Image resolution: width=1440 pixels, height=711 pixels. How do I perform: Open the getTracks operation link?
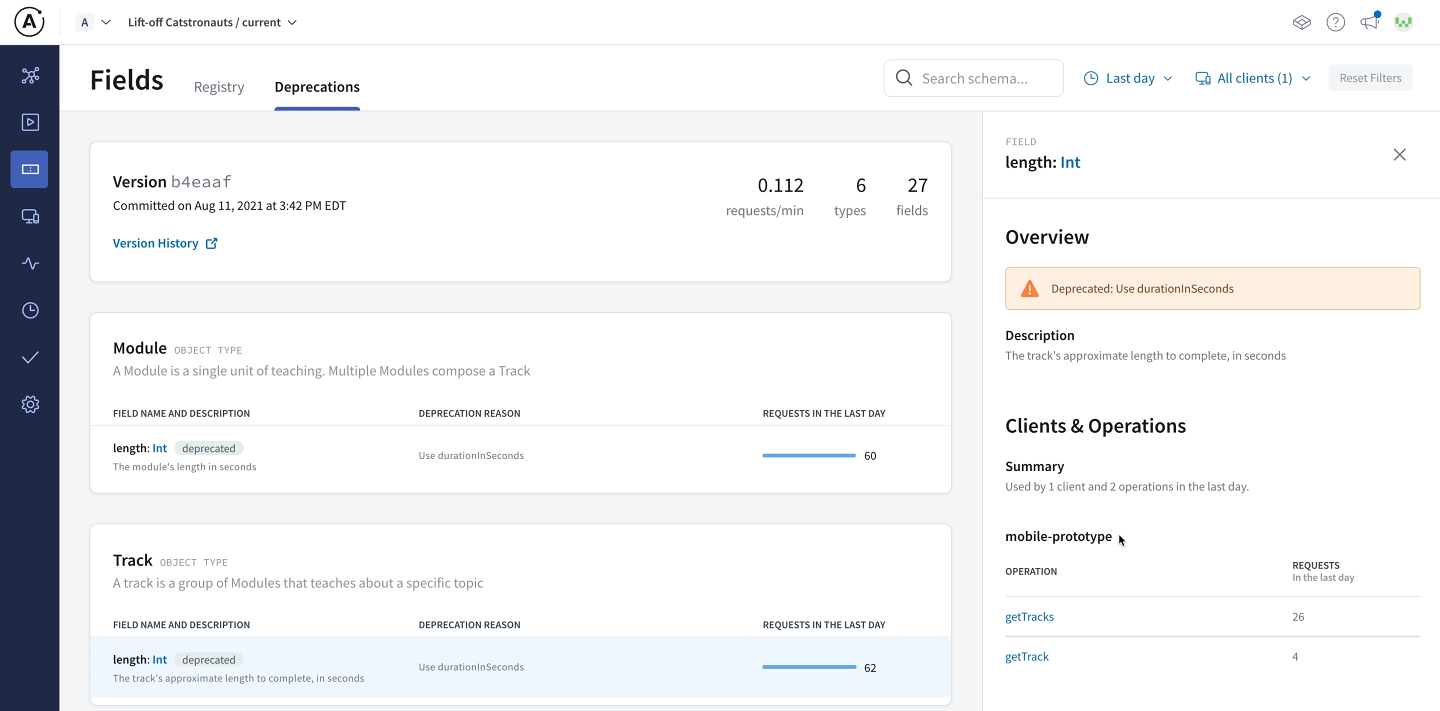1029,617
